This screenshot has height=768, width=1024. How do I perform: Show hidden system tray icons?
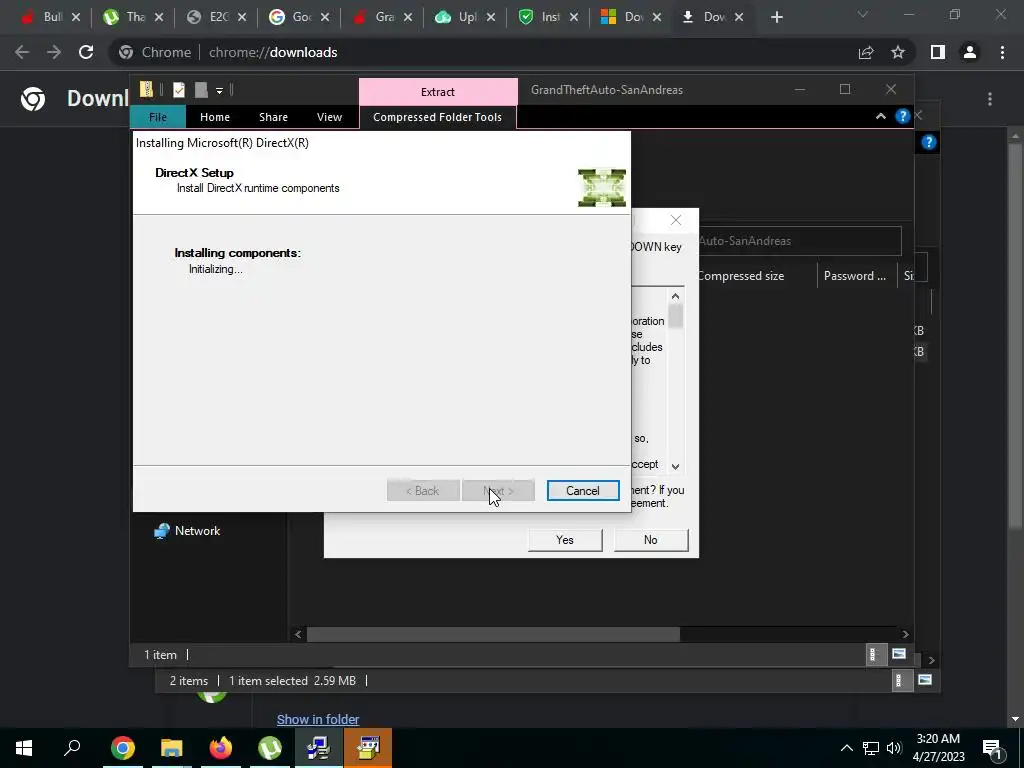point(846,748)
